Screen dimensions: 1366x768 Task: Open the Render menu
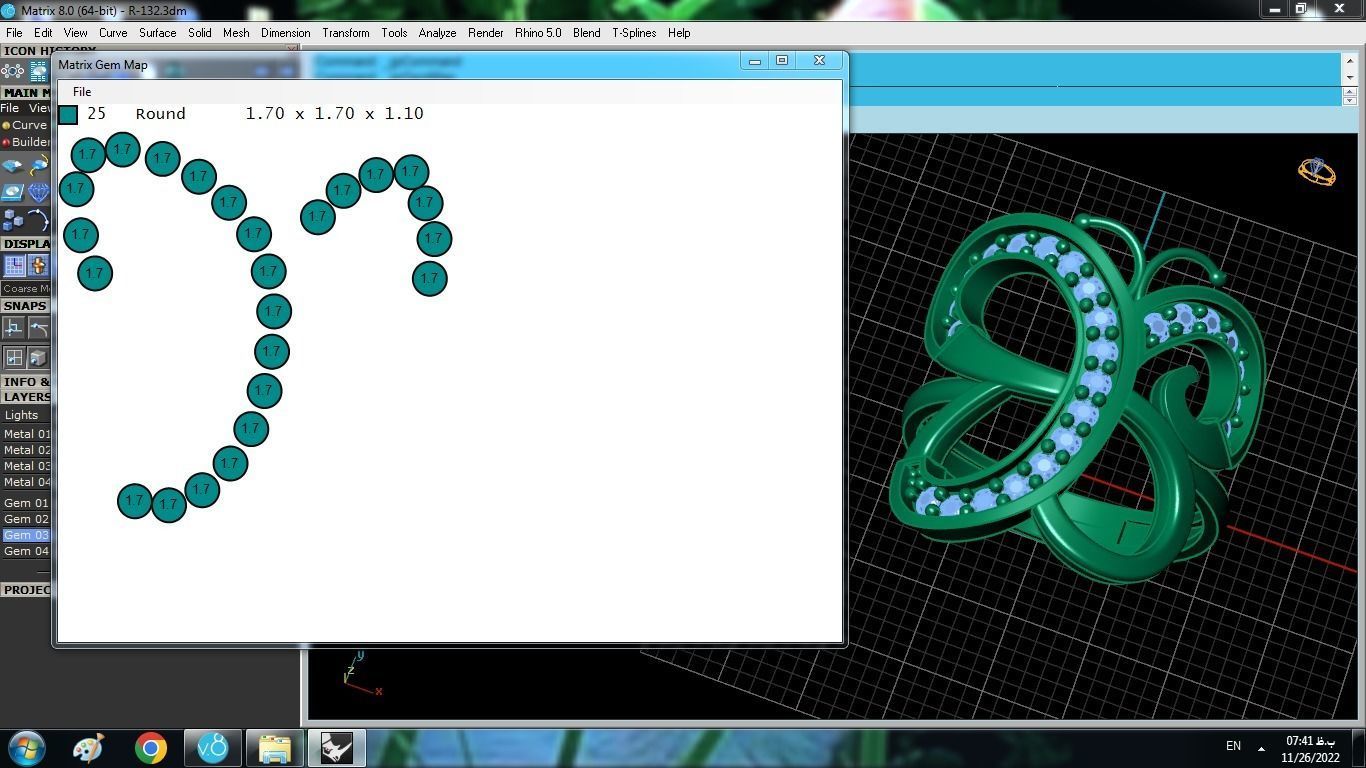pyautogui.click(x=486, y=33)
